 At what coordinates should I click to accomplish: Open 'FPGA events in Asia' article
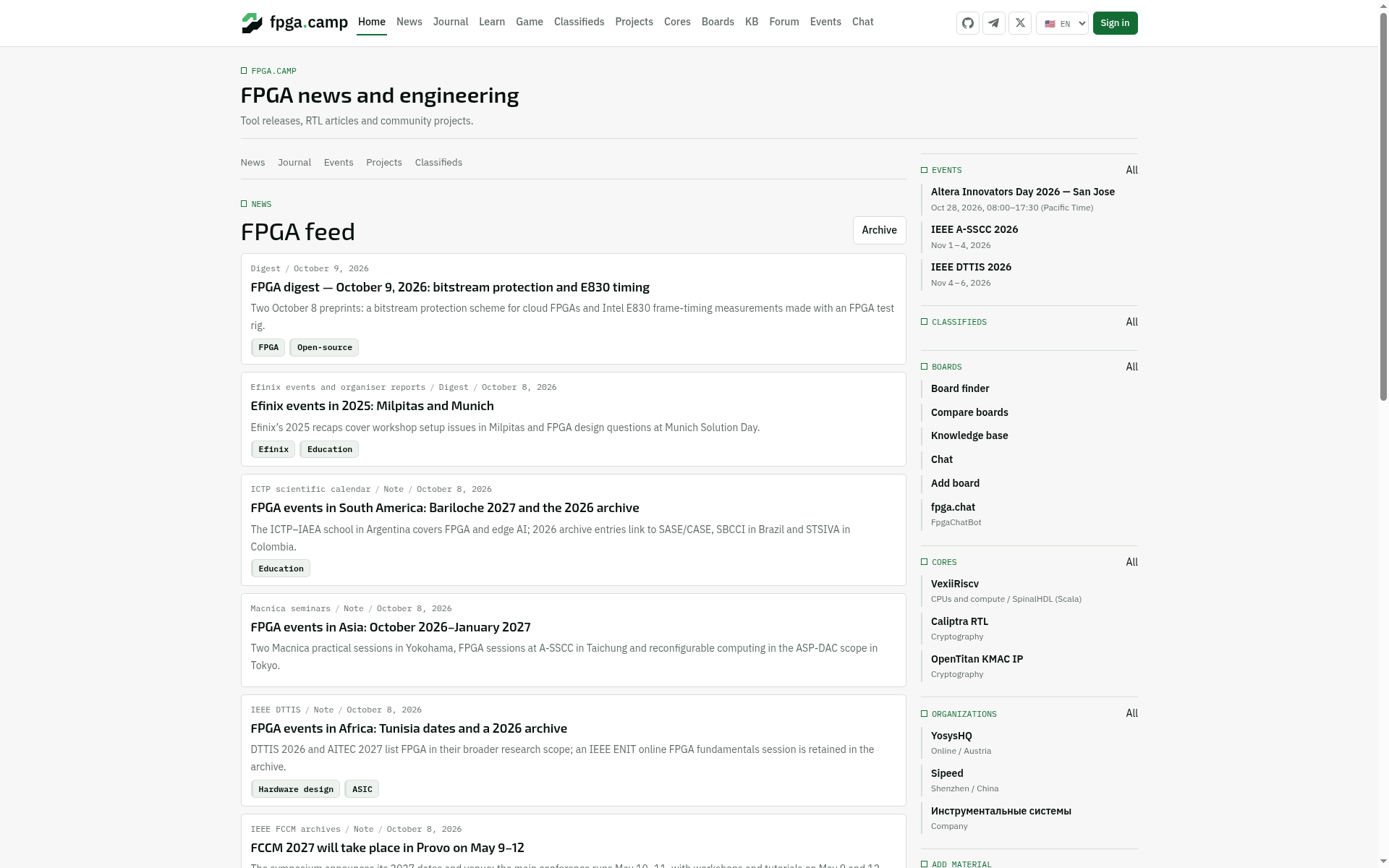coord(391,627)
